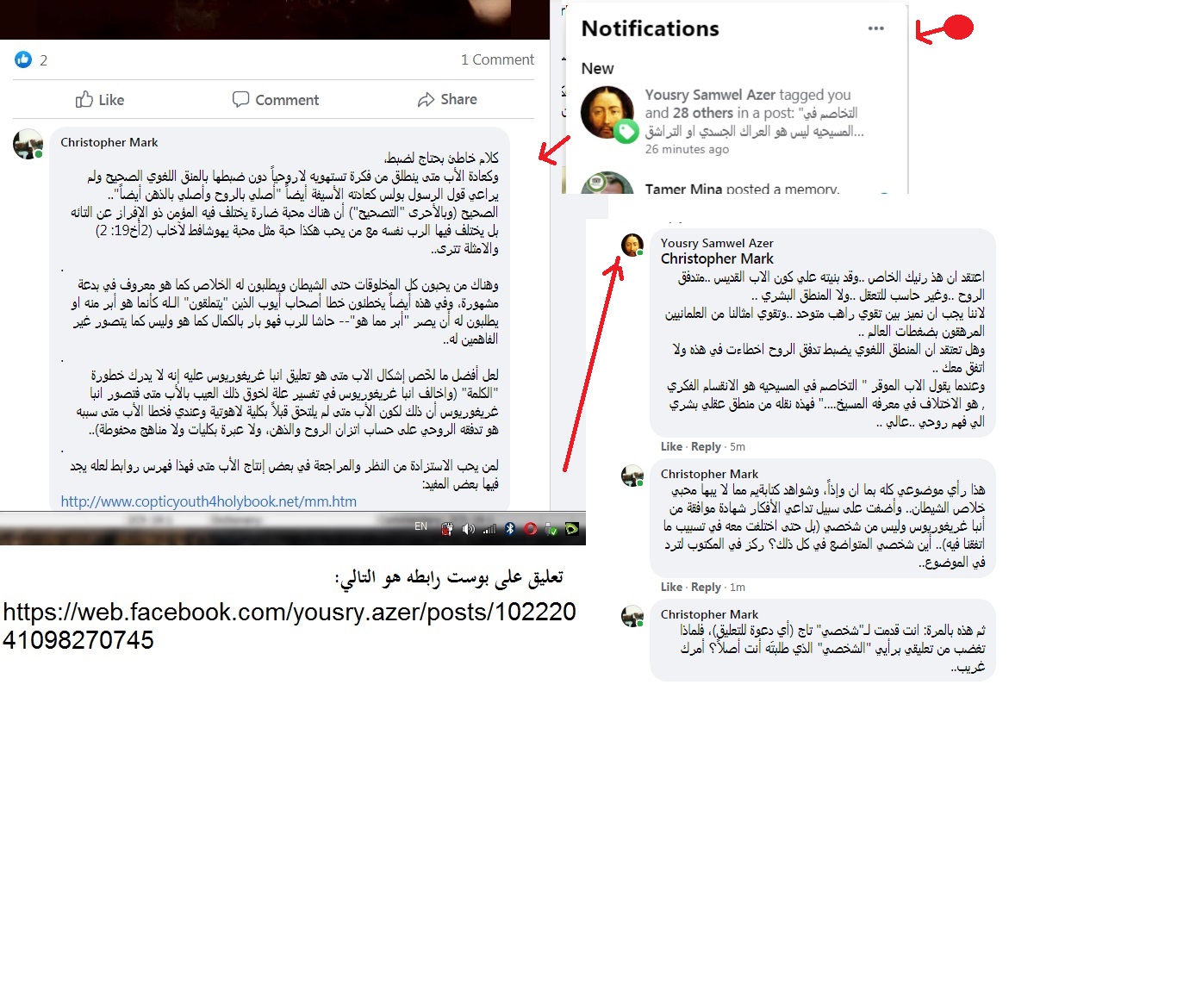Image resolution: width=1177 pixels, height=1008 pixels.
Task: Click the battery power plug tray icon
Action: pyautogui.click(x=447, y=529)
